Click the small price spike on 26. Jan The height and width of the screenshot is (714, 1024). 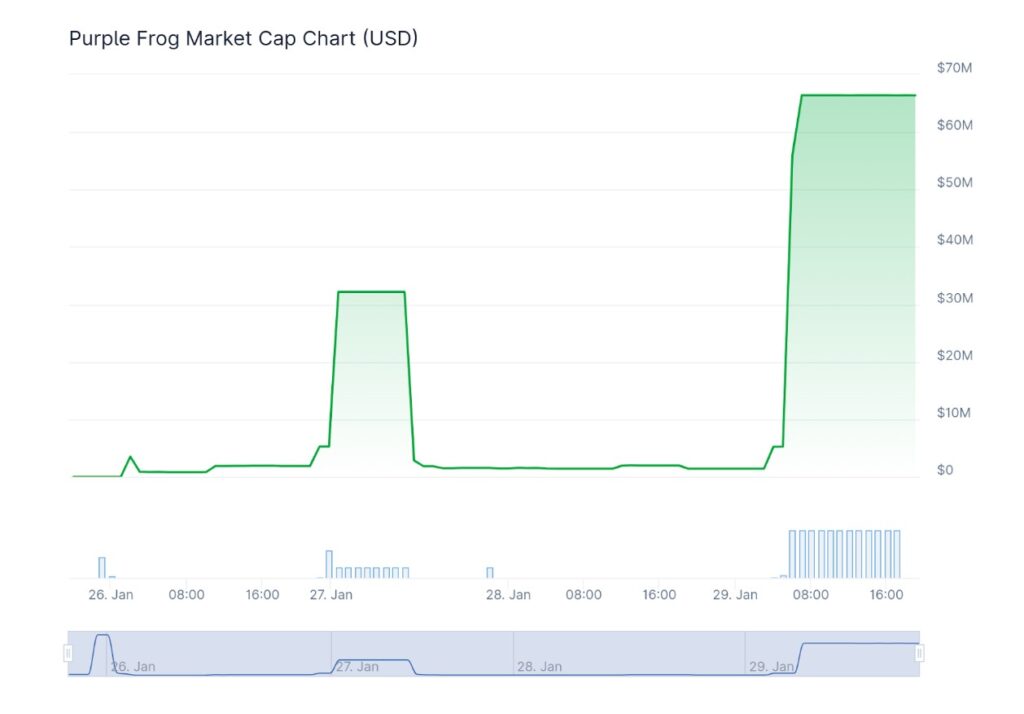coord(130,457)
